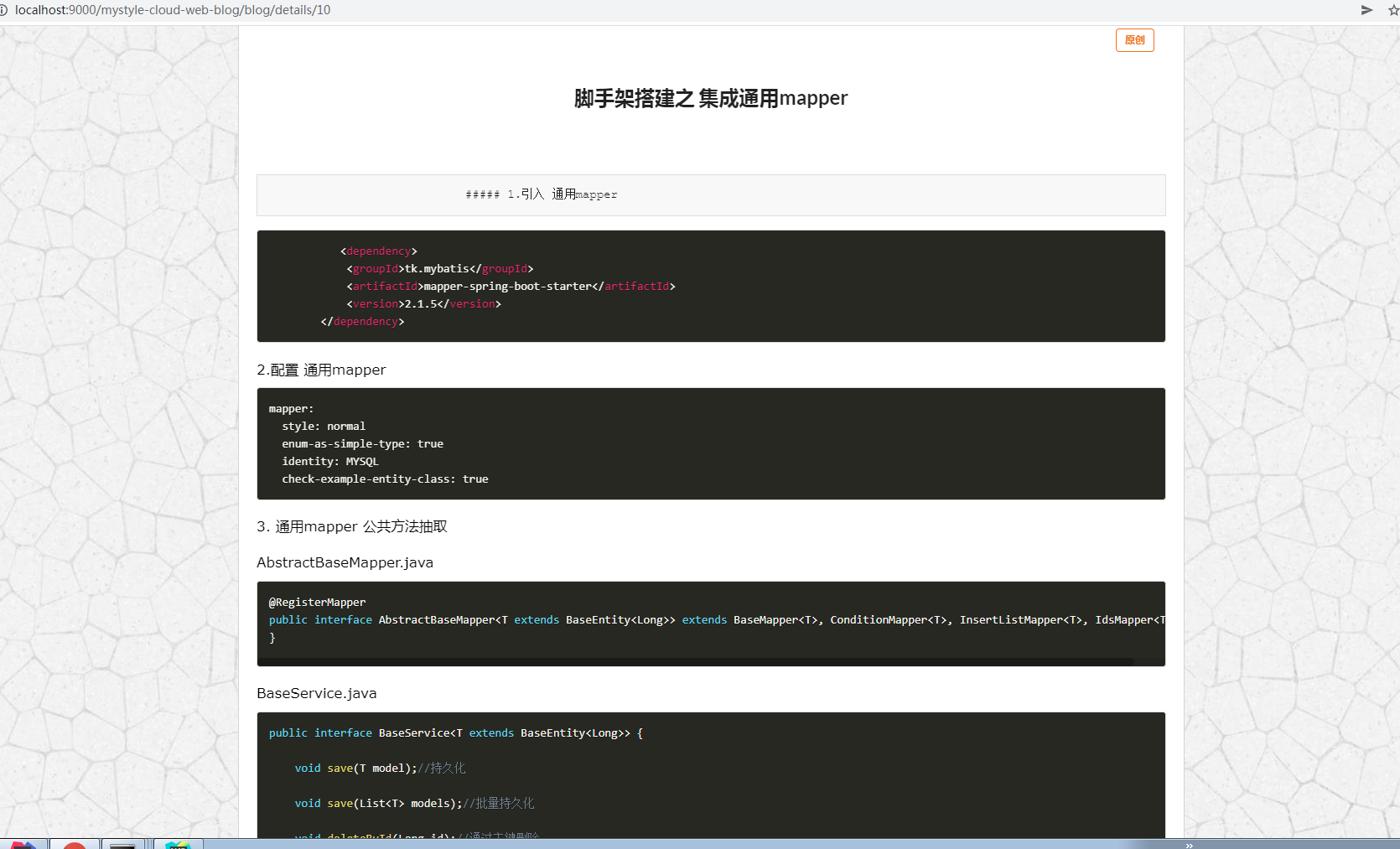The width and height of the screenshot is (1400, 849).
Task: Click the BaseService.java heading text
Action: pyautogui.click(x=316, y=693)
